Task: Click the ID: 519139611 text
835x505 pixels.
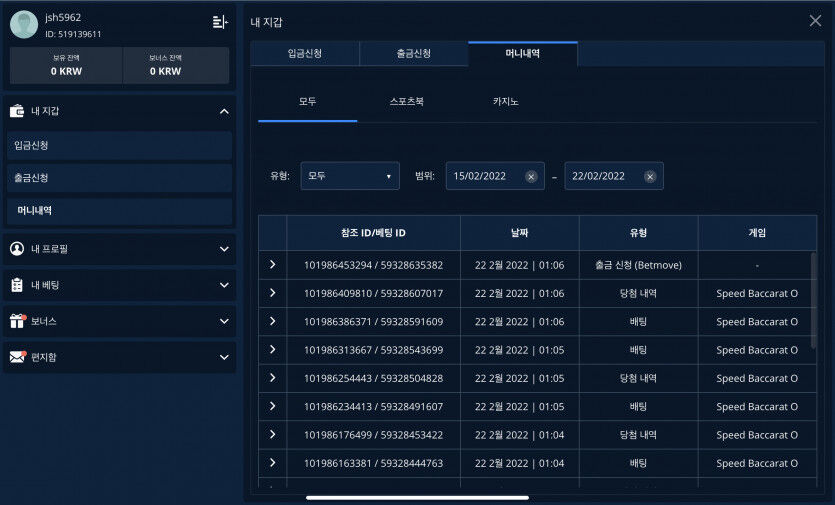Action: coord(73,34)
